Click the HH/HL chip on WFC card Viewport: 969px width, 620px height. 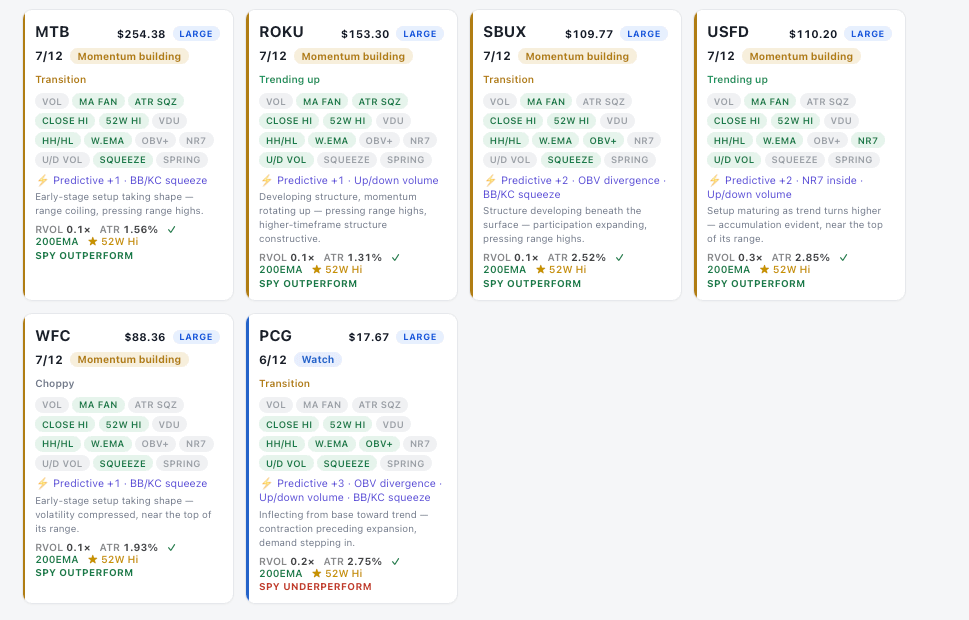click(57, 444)
